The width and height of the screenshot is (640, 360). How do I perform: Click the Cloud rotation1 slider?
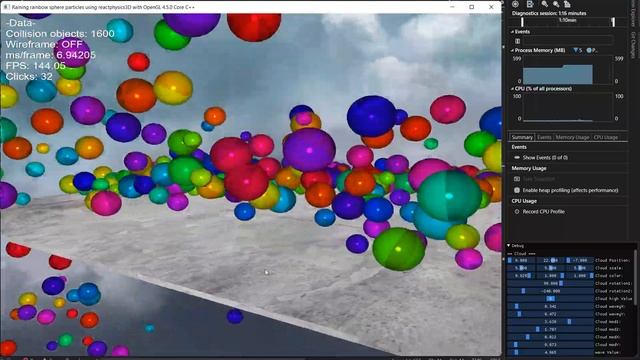(x=550, y=283)
